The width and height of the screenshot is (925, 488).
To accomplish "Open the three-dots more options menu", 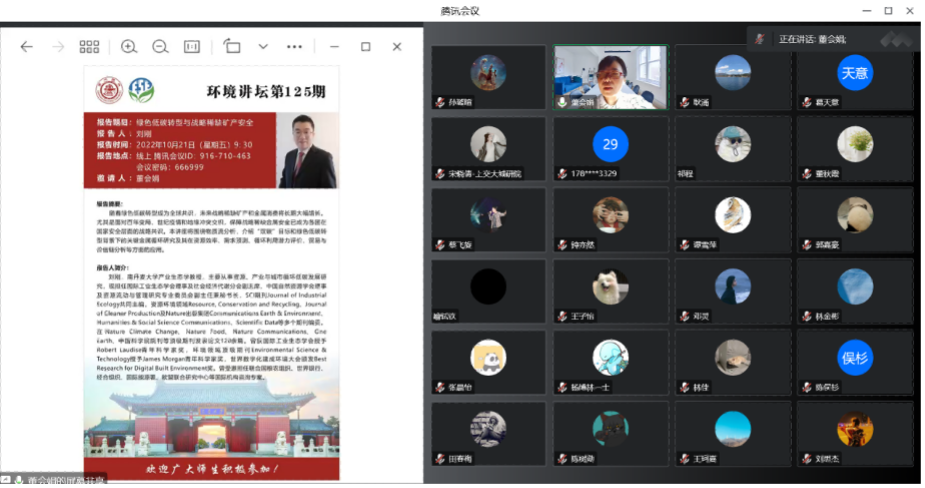I will 294,47.
